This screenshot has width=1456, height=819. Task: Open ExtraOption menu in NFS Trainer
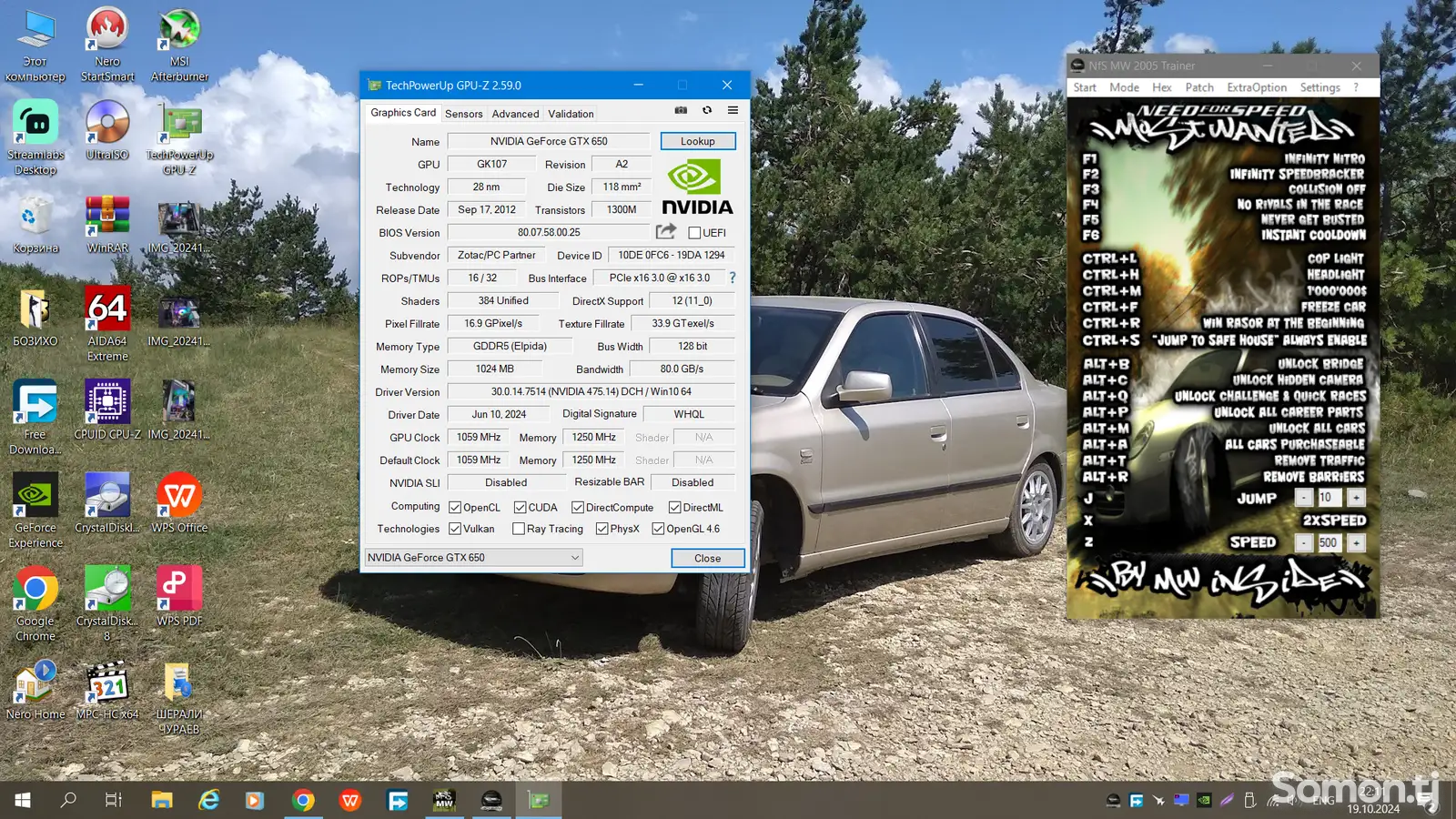(x=1257, y=87)
